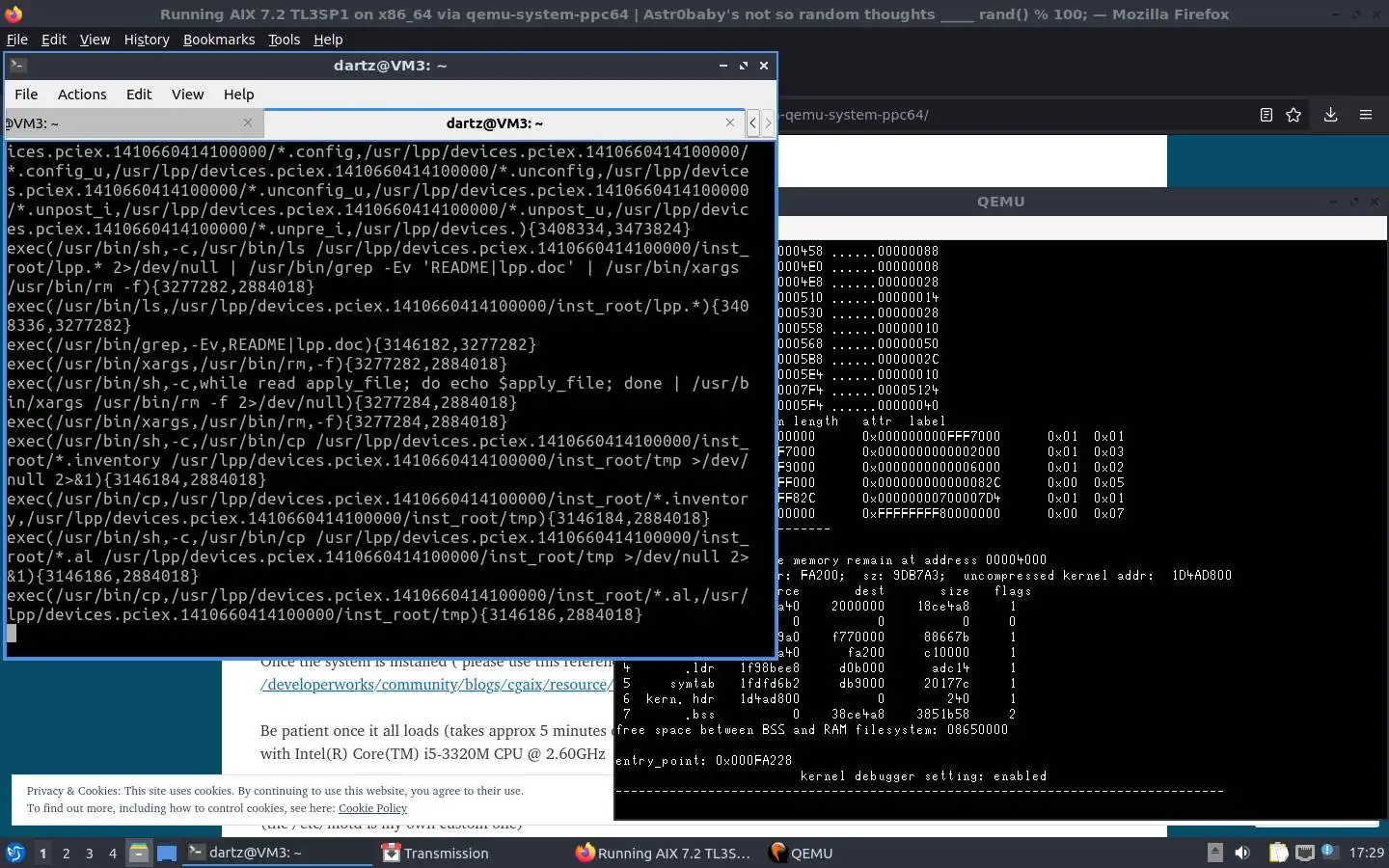The height and width of the screenshot is (868, 1389).
Task: Activate Transmission taskbar entry
Action: pos(436,853)
